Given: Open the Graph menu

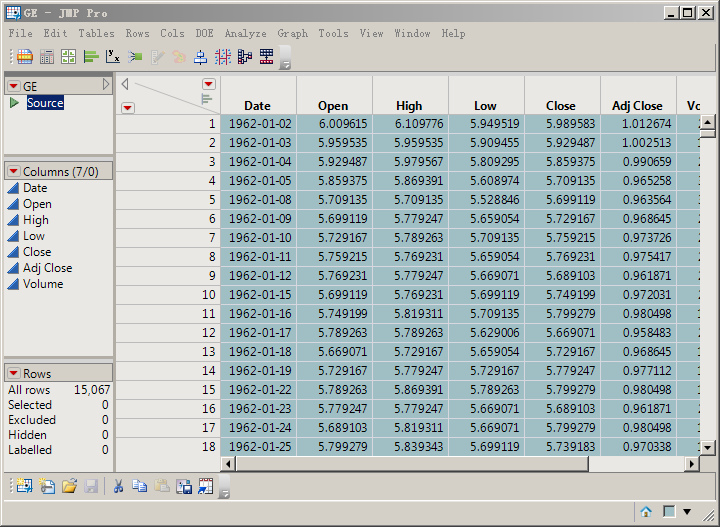Looking at the screenshot, I should click(x=292, y=33).
